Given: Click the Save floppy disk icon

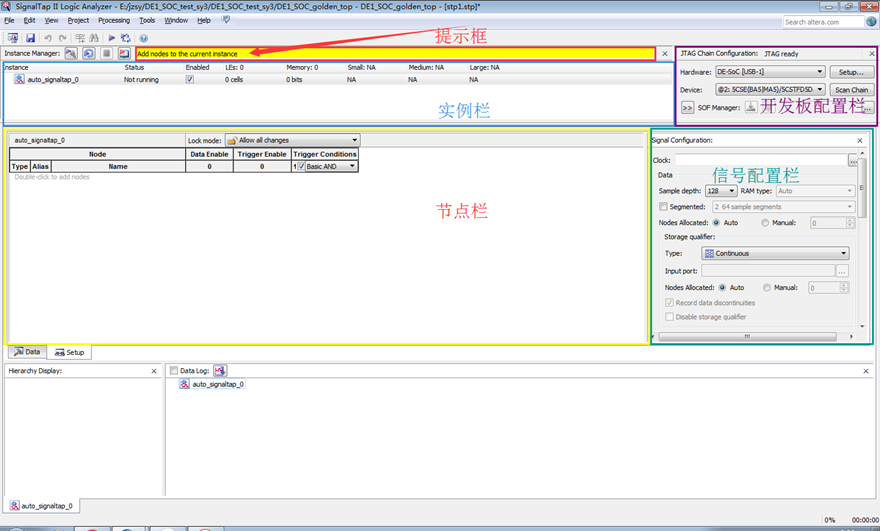Looking at the screenshot, I should (30, 38).
